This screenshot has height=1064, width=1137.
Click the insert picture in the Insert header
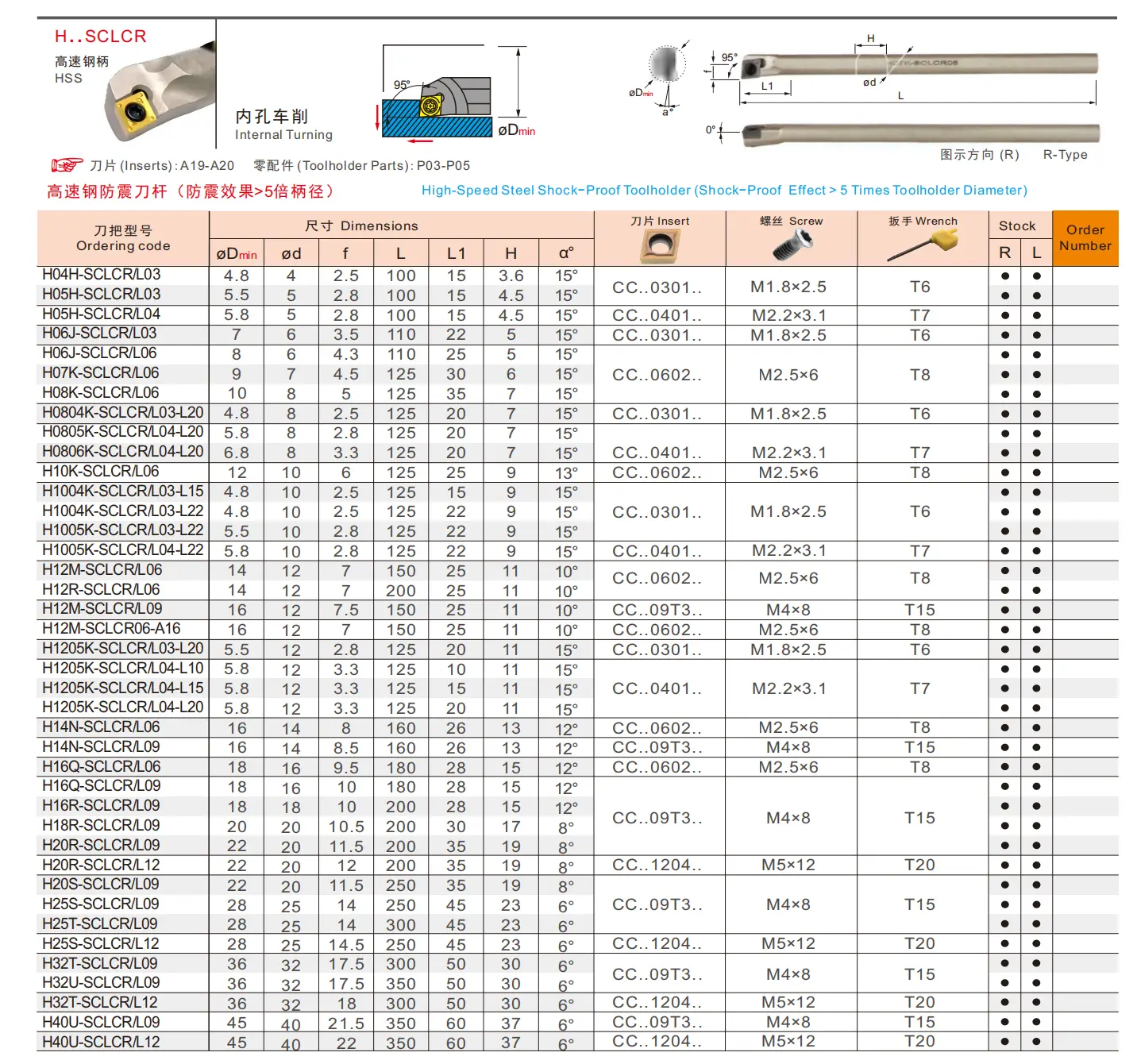[660, 247]
